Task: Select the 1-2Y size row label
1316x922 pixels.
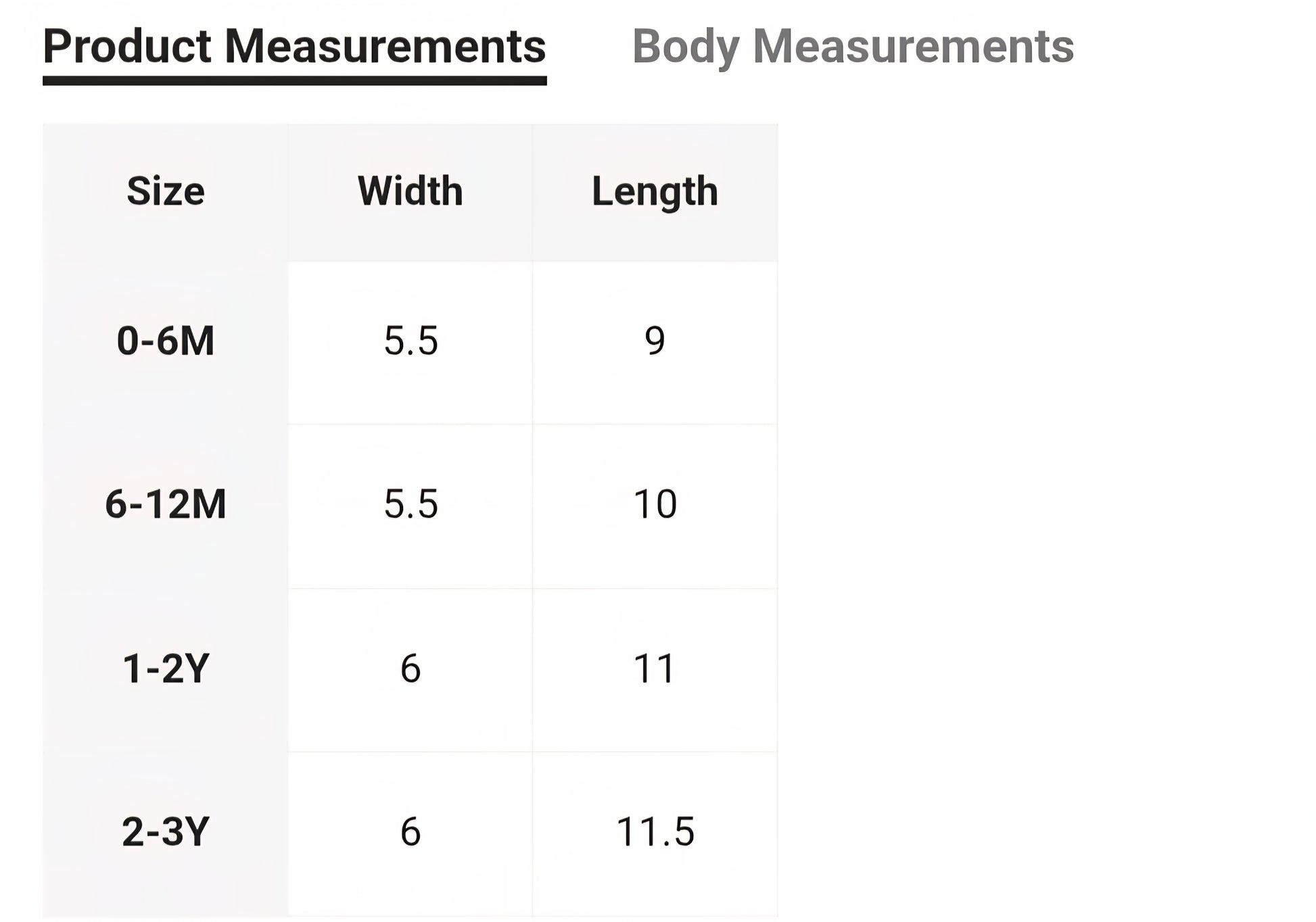Action: click(166, 669)
